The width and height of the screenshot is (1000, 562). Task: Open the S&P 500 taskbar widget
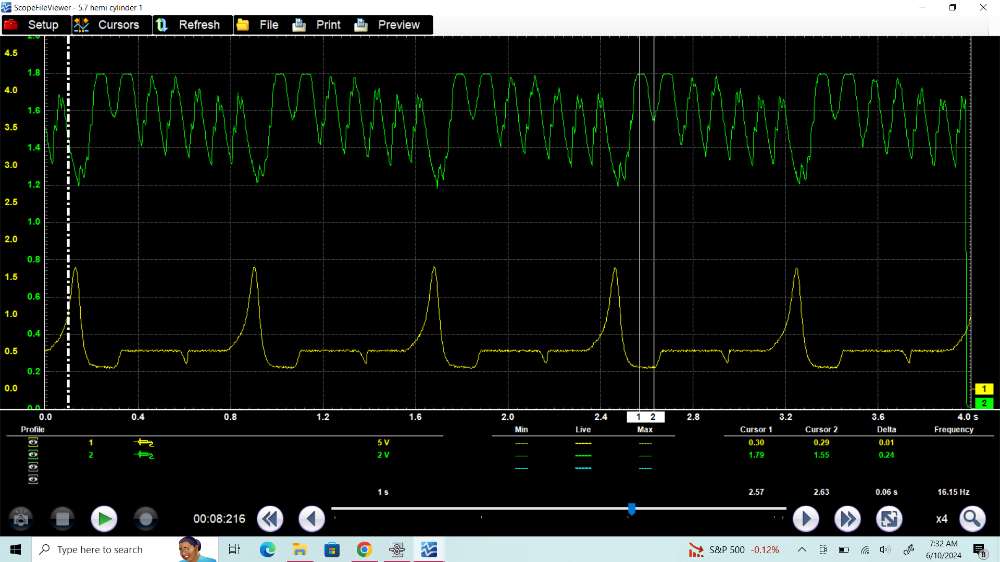pos(734,550)
